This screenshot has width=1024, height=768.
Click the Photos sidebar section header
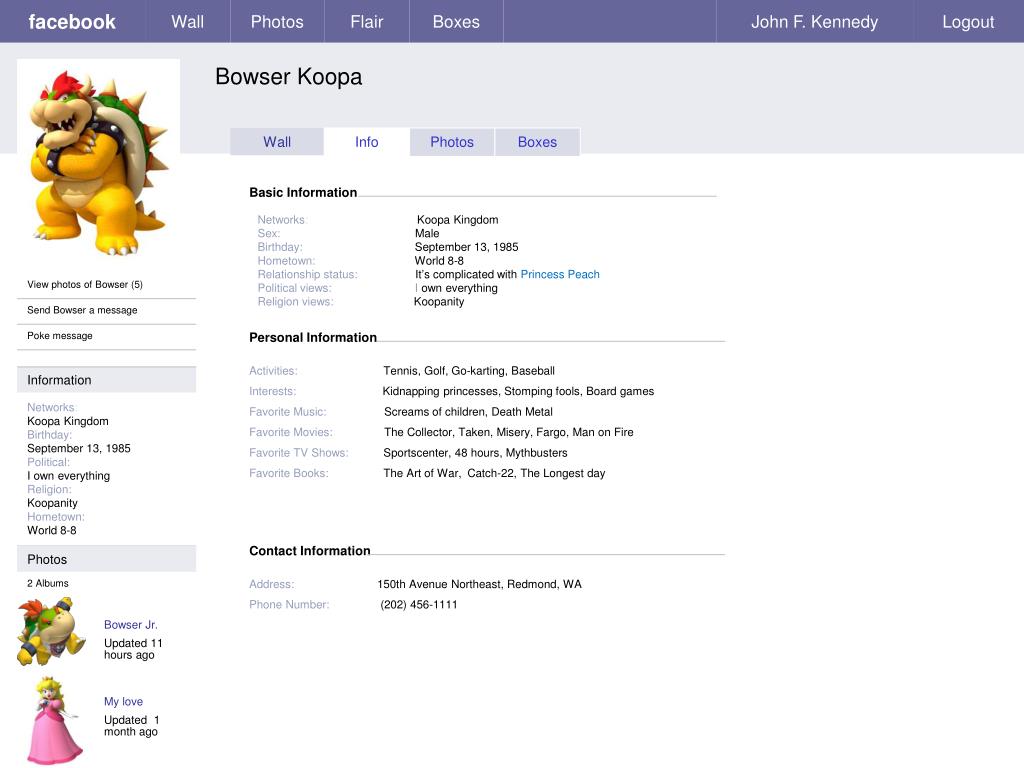[x=106, y=559]
